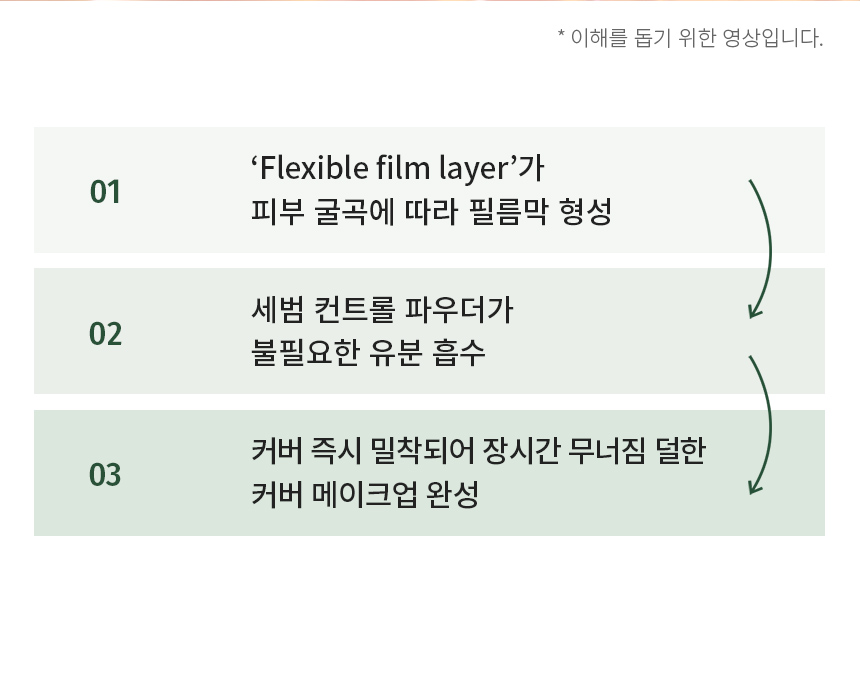The width and height of the screenshot is (860, 695).
Task: Click the arrowhead pointing at step 02 row
Action: tap(756, 312)
